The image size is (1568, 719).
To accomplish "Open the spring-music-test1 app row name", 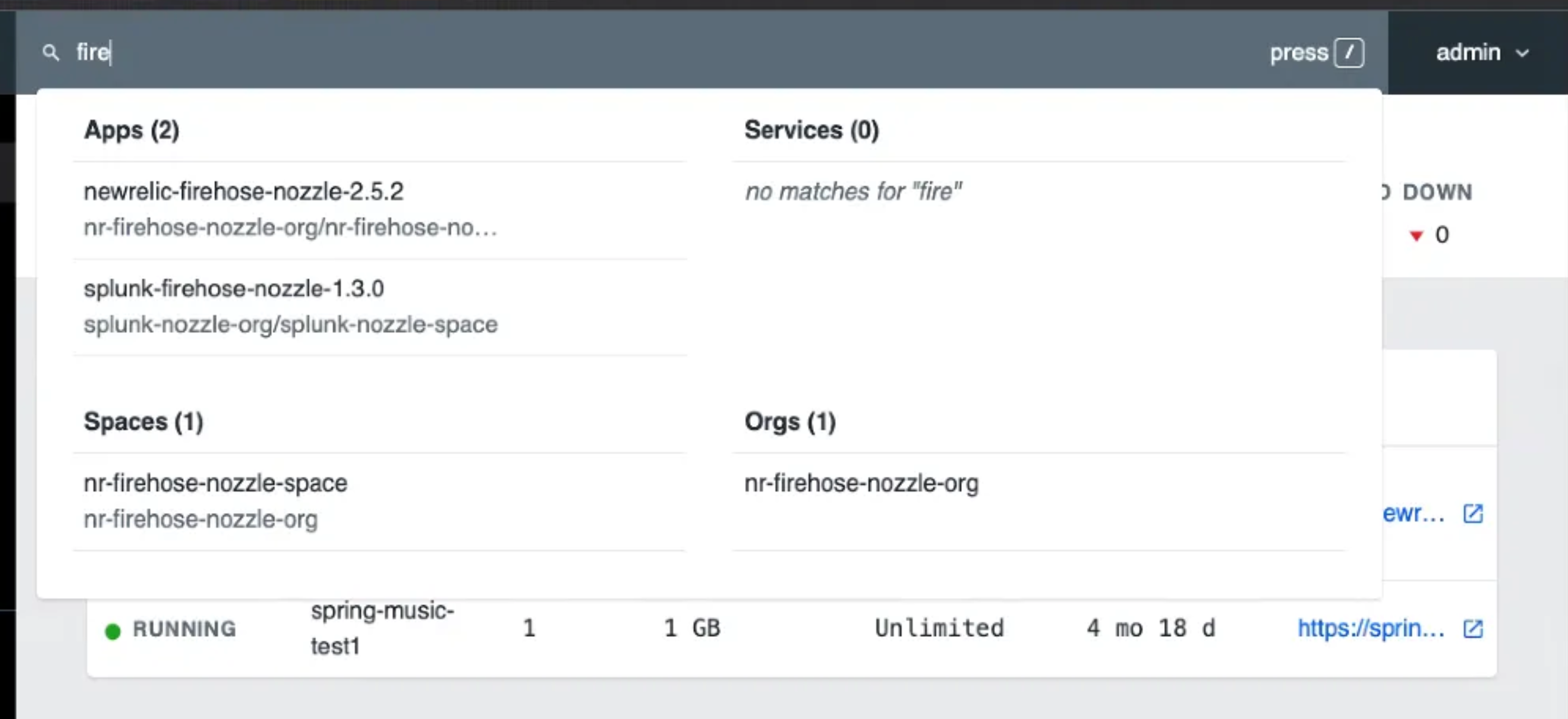I will [x=382, y=628].
